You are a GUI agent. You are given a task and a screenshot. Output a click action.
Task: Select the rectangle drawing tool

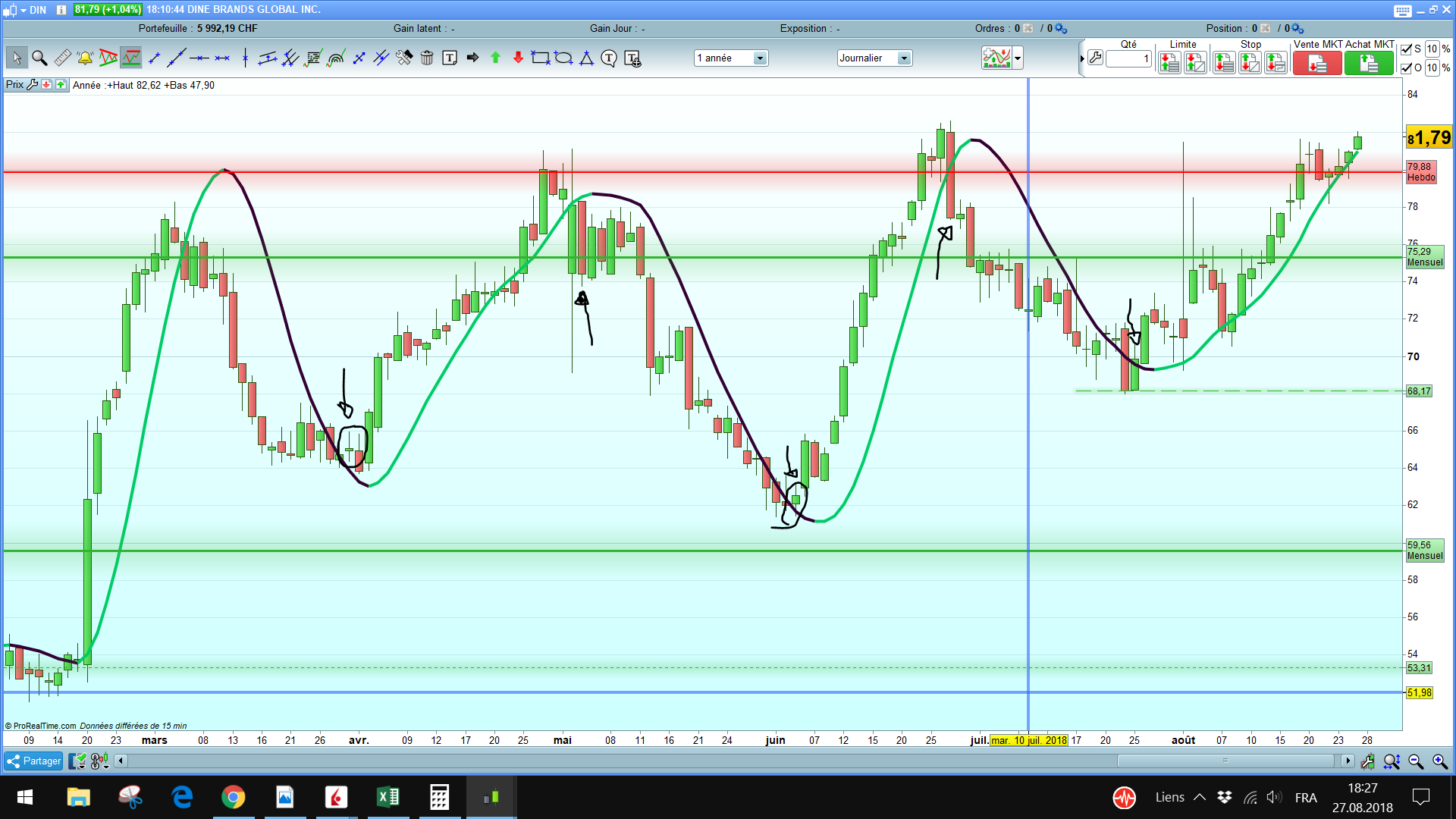pyautogui.click(x=540, y=58)
